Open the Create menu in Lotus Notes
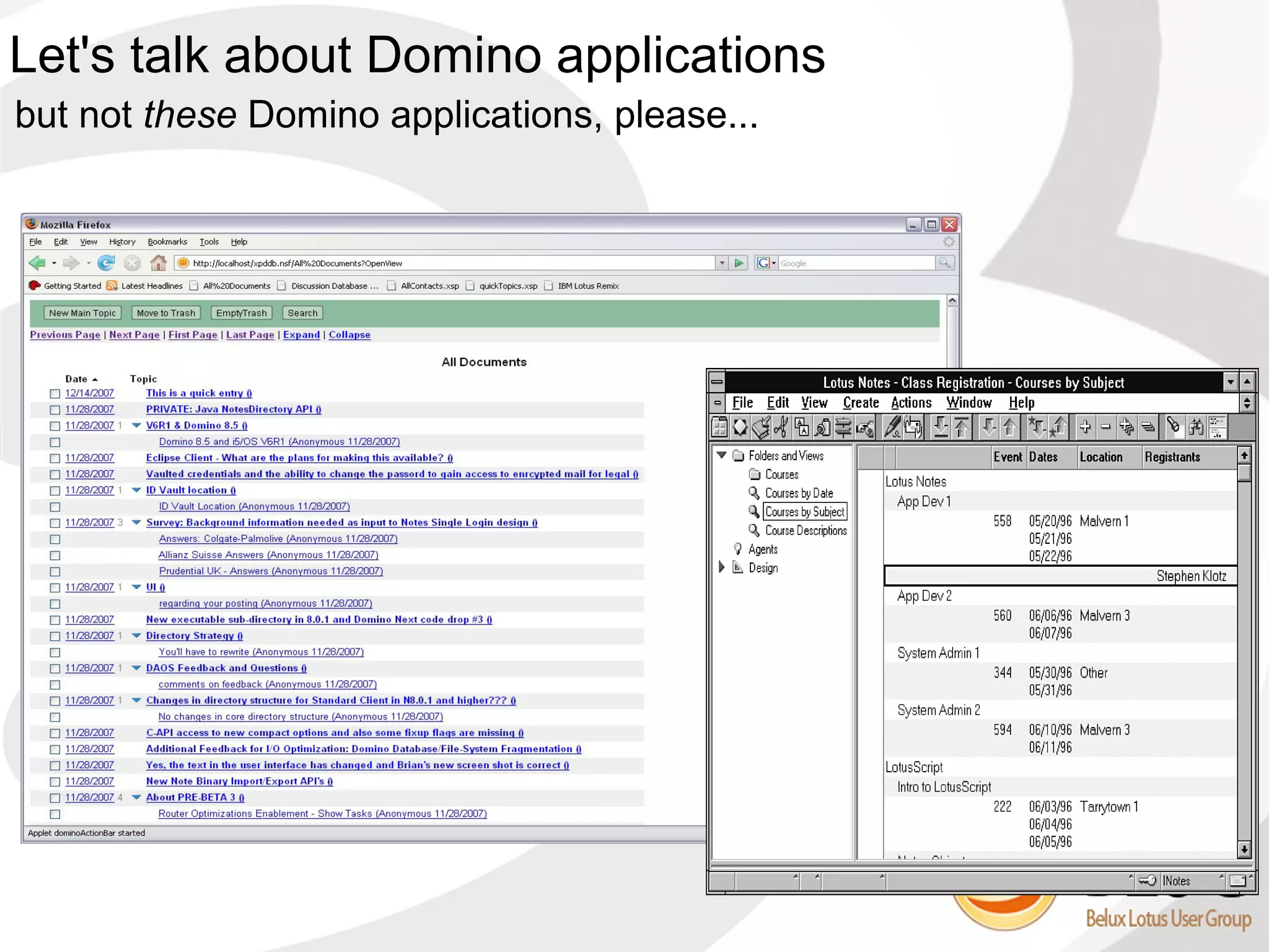 click(x=861, y=403)
